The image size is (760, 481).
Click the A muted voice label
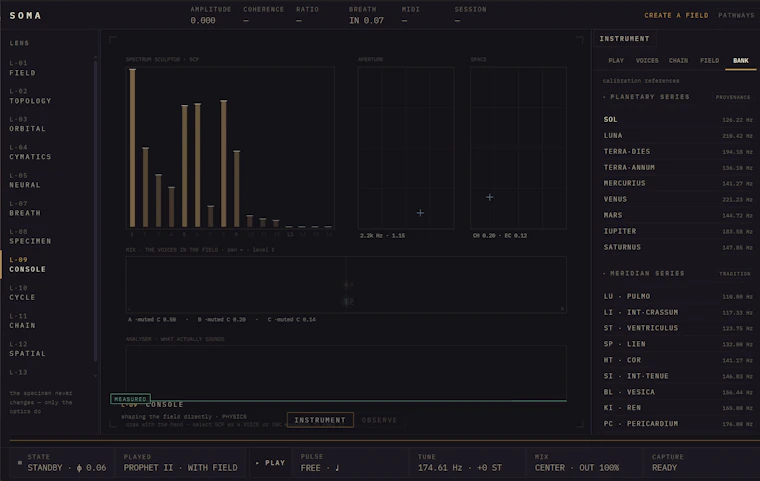pyautogui.click(x=152, y=320)
